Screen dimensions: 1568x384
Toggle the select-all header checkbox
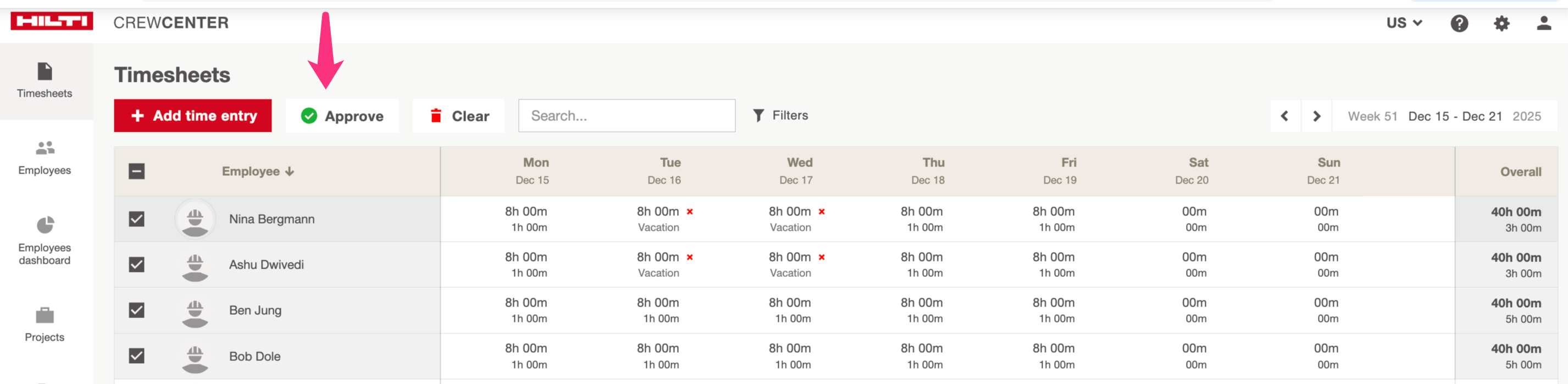click(x=136, y=171)
